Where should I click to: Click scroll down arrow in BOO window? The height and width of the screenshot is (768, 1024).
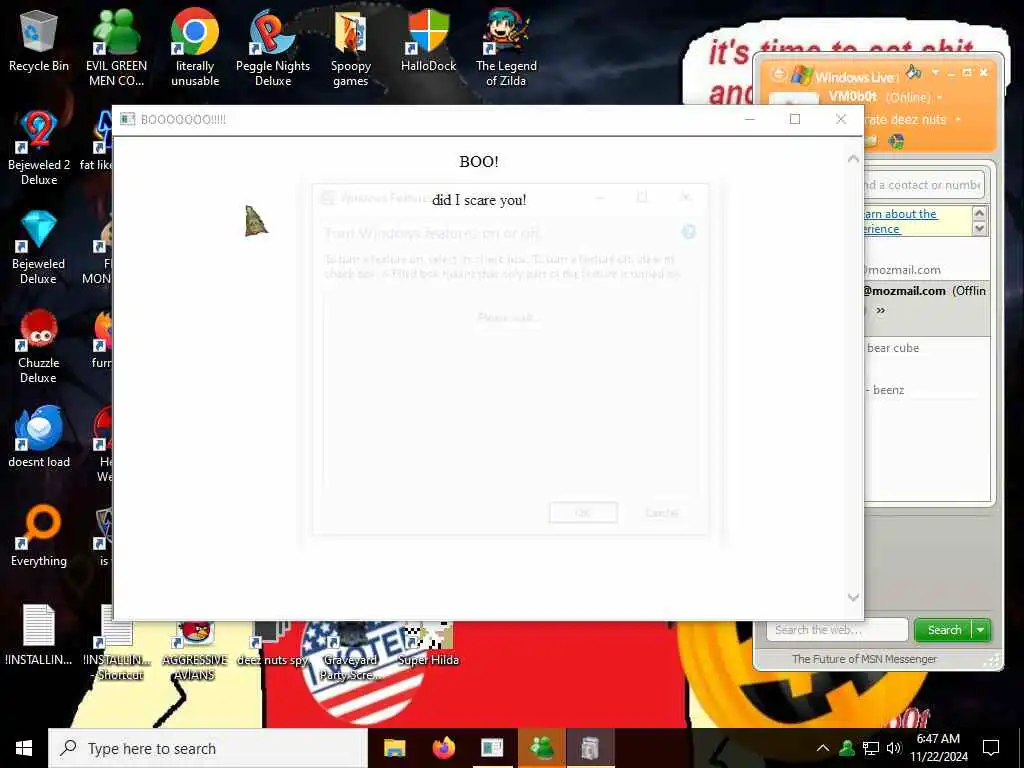(853, 598)
